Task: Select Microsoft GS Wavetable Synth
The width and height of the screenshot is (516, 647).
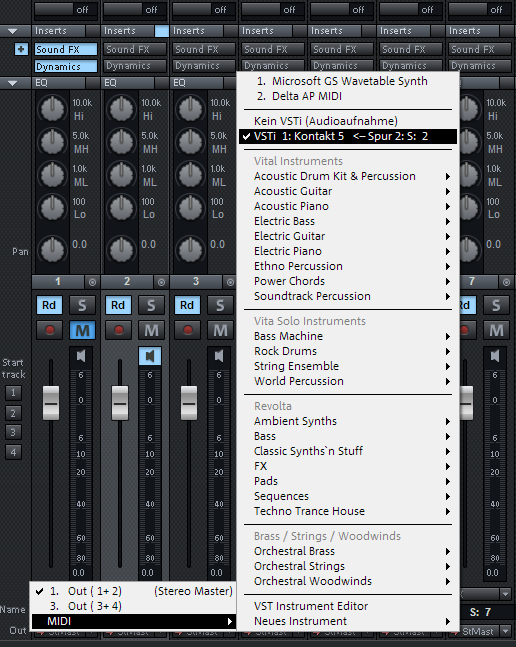Action: (x=348, y=81)
